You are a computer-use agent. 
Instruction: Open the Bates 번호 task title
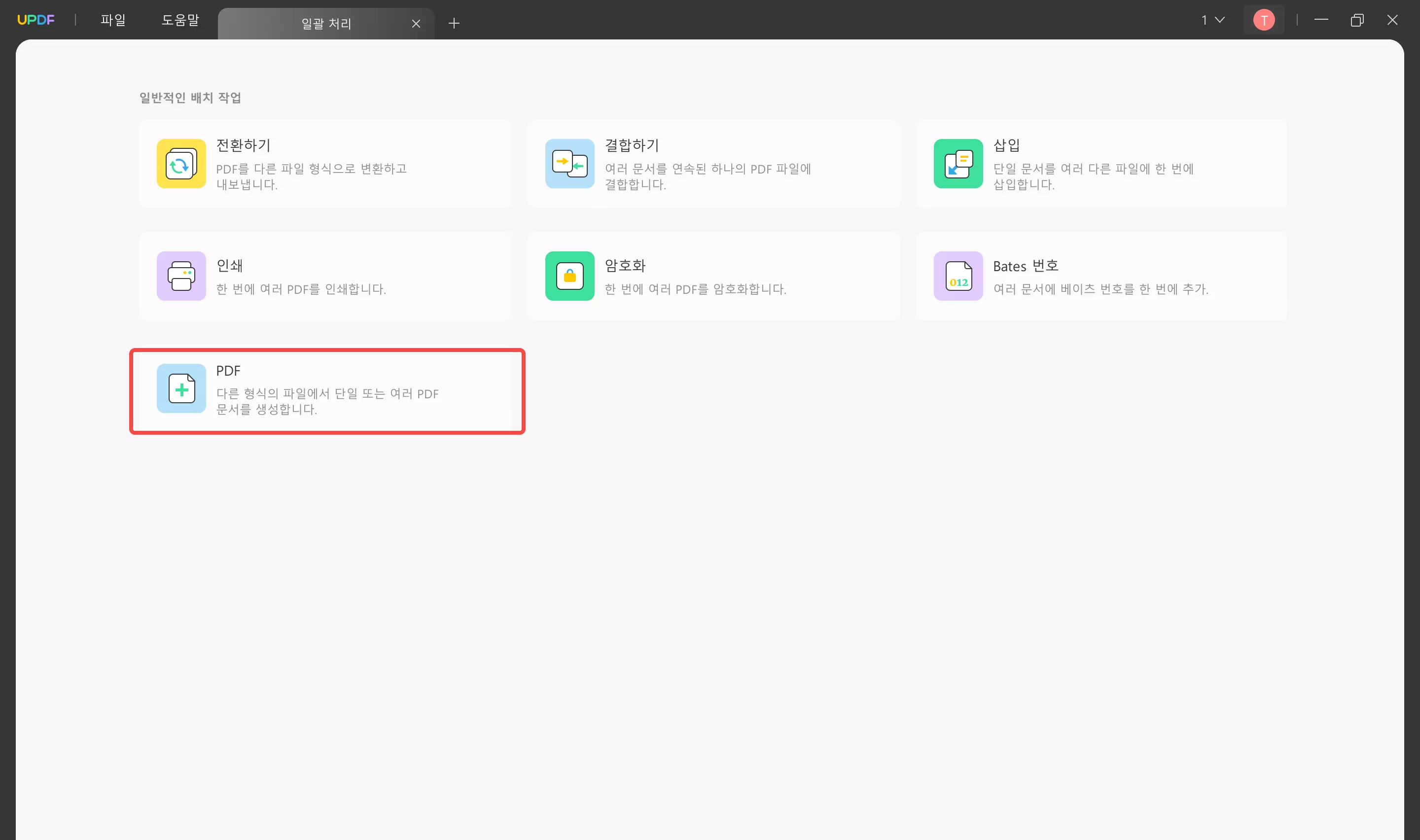pos(1026,266)
